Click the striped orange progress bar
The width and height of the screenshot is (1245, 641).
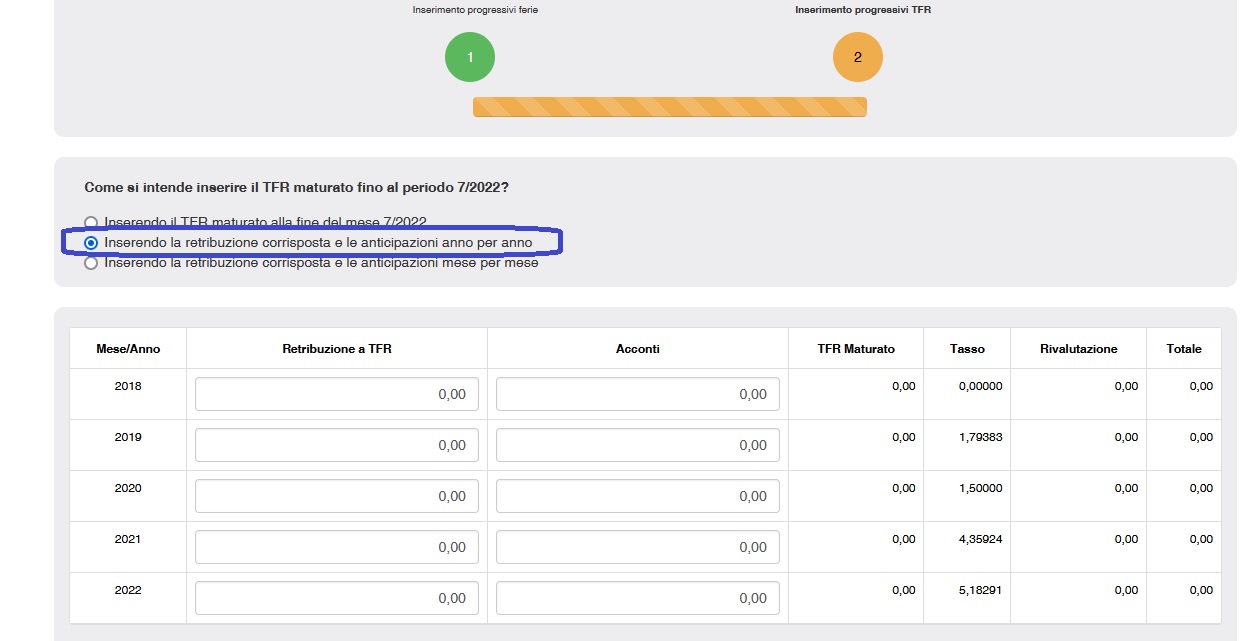pyautogui.click(x=669, y=107)
